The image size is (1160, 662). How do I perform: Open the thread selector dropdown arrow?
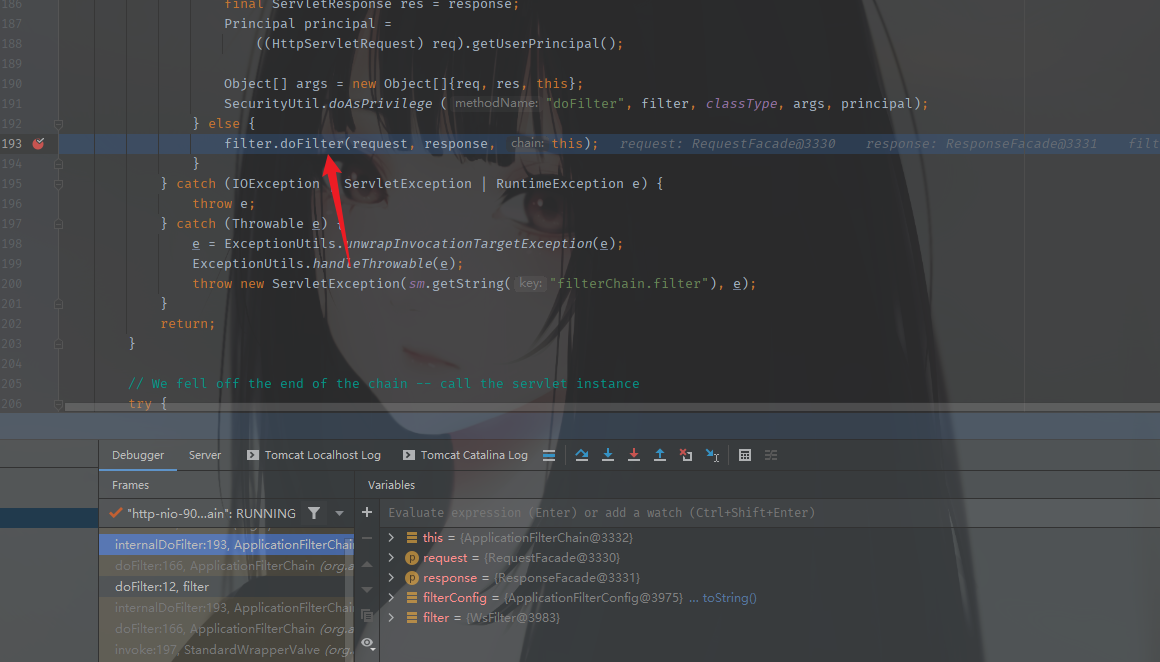click(340, 513)
